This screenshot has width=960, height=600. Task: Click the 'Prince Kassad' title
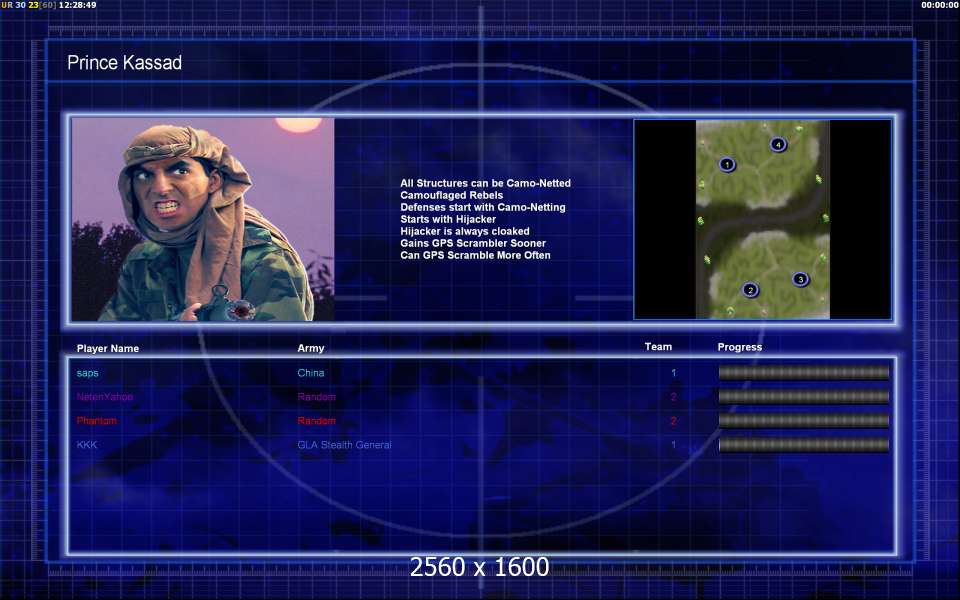tap(124, 62)
